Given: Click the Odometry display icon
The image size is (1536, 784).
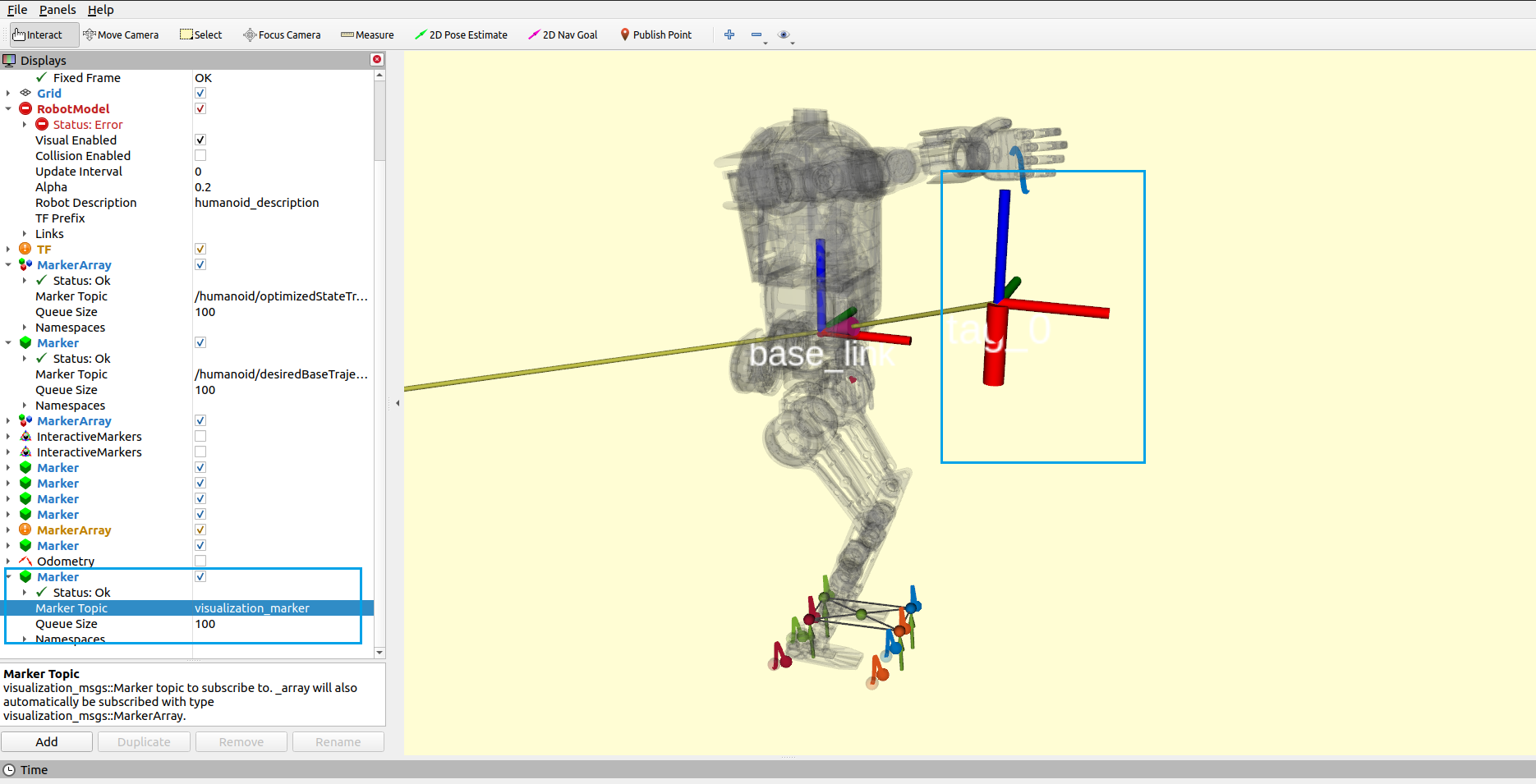Looking at the screenshot, I should coord(25,561).
